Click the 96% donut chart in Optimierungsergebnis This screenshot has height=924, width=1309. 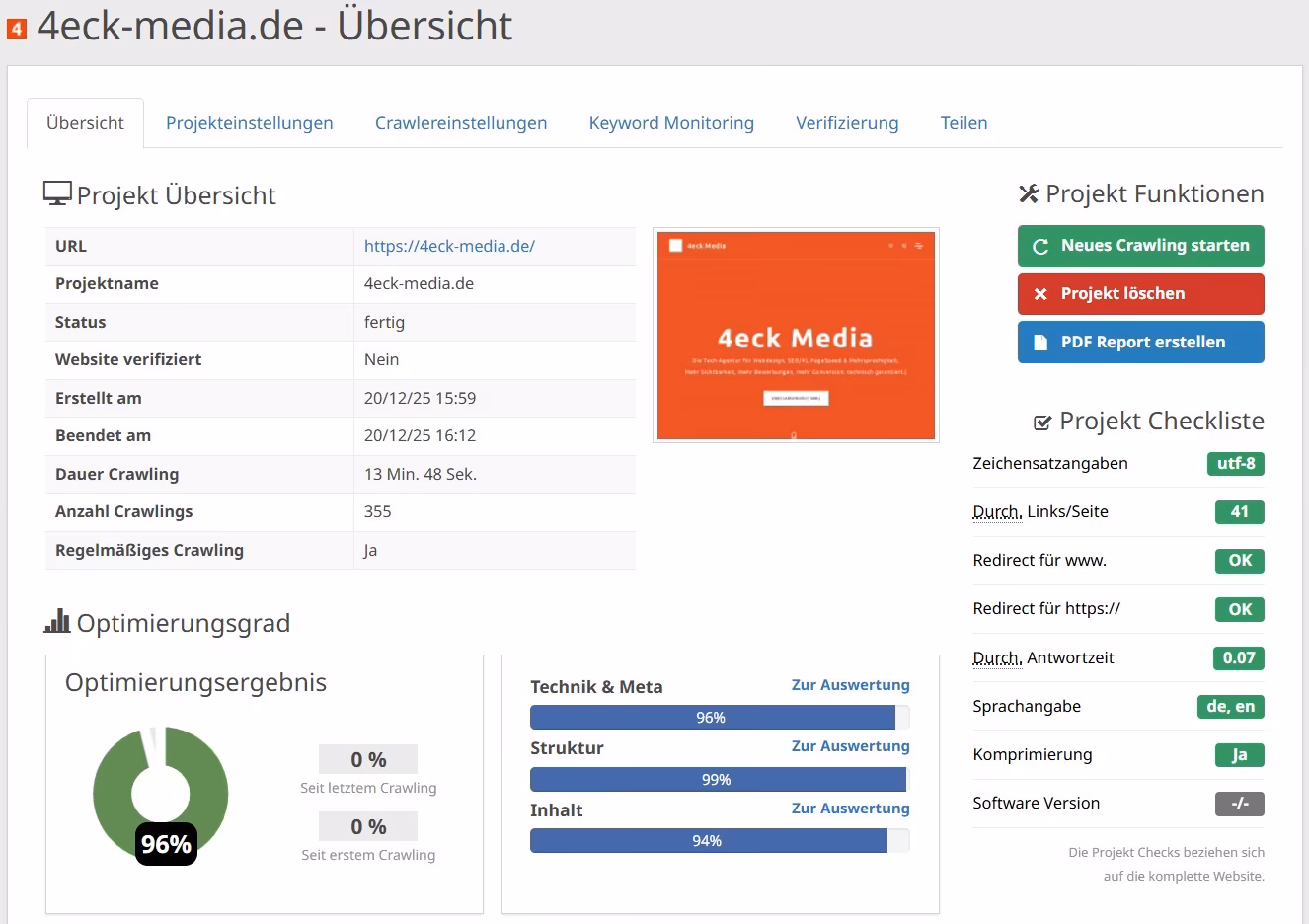click(160, 793)
